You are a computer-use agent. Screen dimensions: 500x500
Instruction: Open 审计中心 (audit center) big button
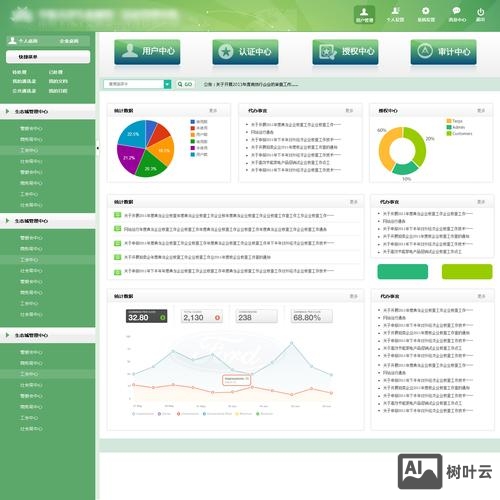pyautogui.click(x=443, y=52)
